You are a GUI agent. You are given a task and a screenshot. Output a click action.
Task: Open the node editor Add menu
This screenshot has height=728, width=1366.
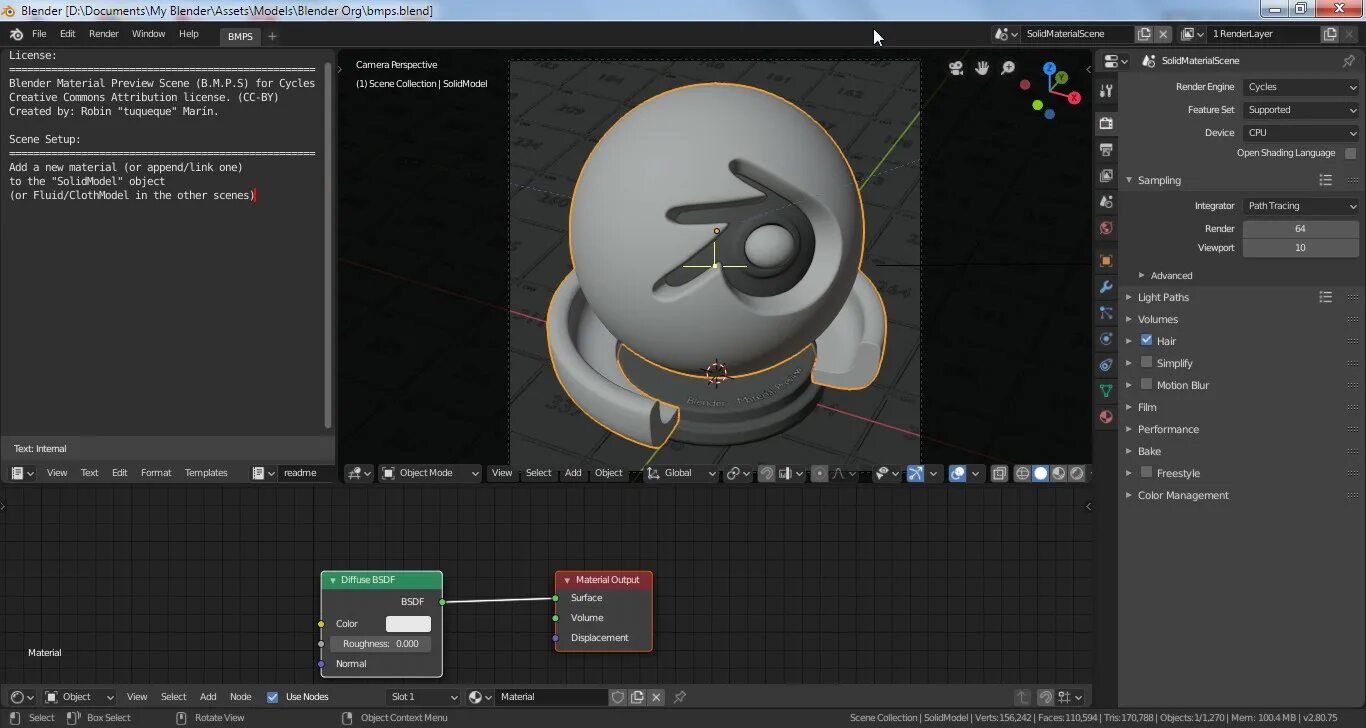pyautogui.click(x=208, y=697)
